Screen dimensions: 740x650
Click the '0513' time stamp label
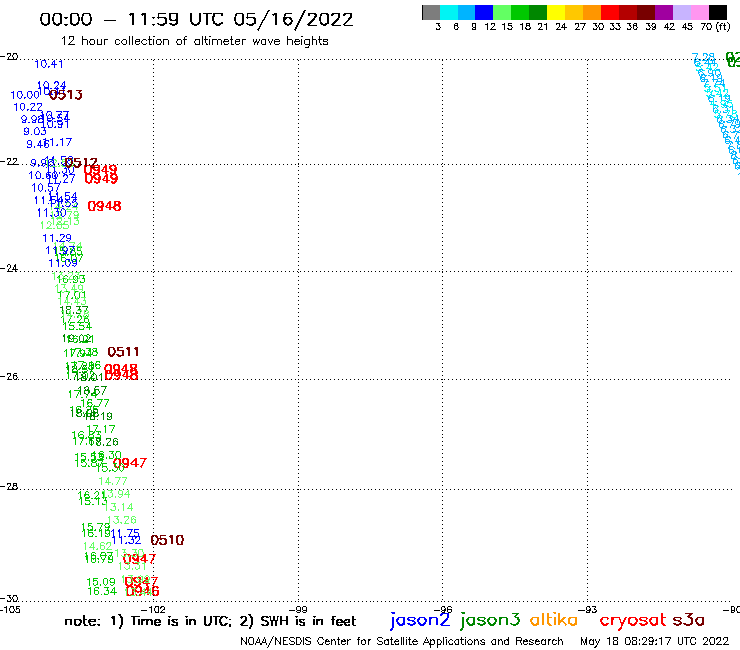coord(66,95)
